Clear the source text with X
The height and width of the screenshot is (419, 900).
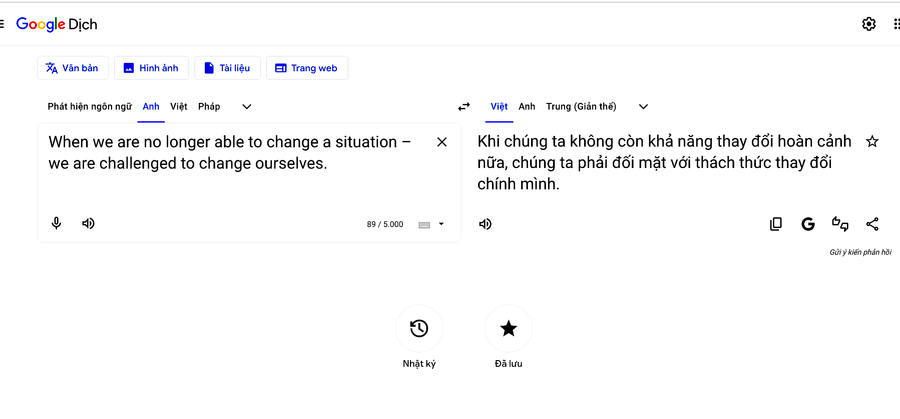pos(442,142)
